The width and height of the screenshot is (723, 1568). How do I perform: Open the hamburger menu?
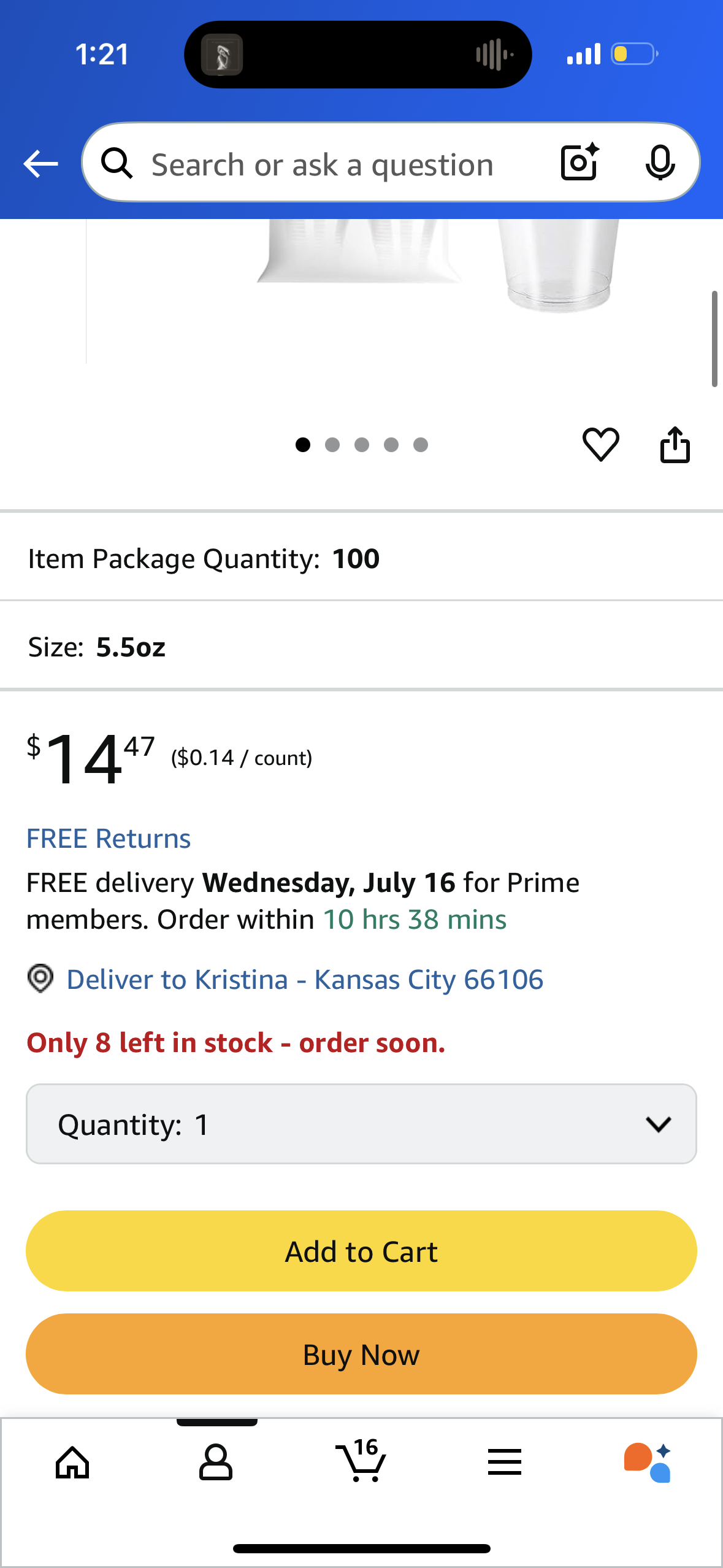(x=505, y=1462)
